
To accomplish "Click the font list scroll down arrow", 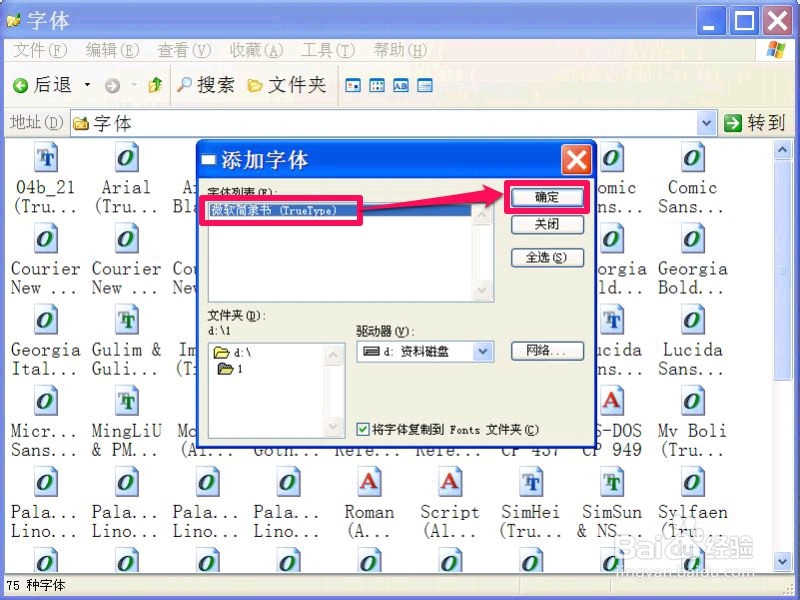I will tap(482, 290).
